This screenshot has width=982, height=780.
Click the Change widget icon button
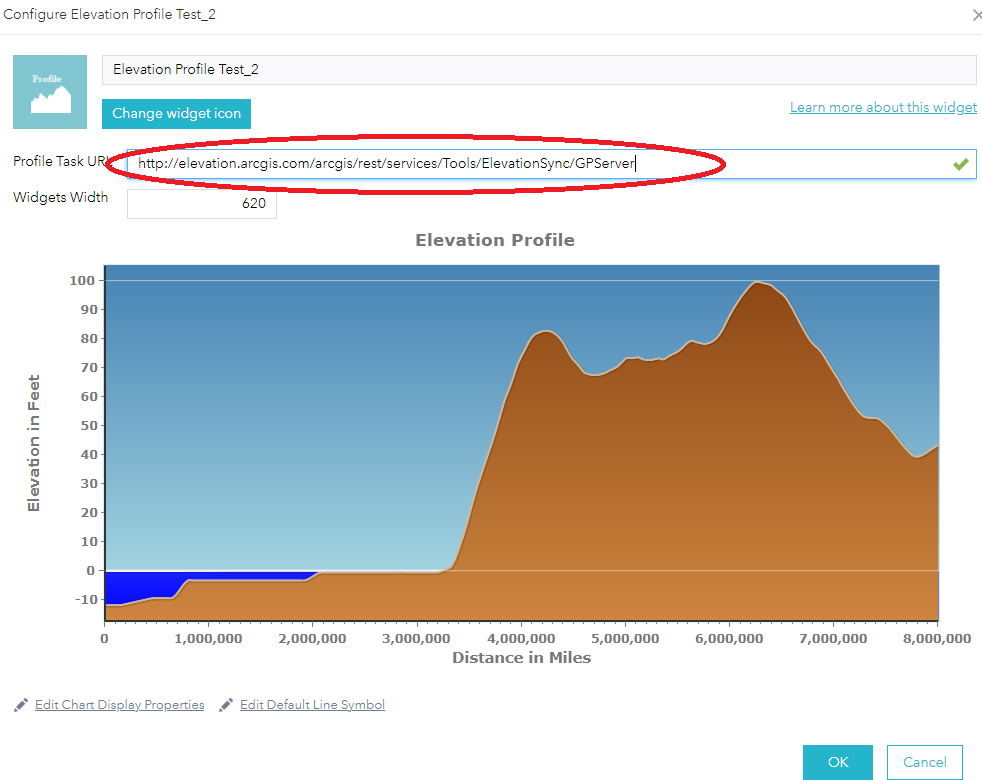pos(176,114)
